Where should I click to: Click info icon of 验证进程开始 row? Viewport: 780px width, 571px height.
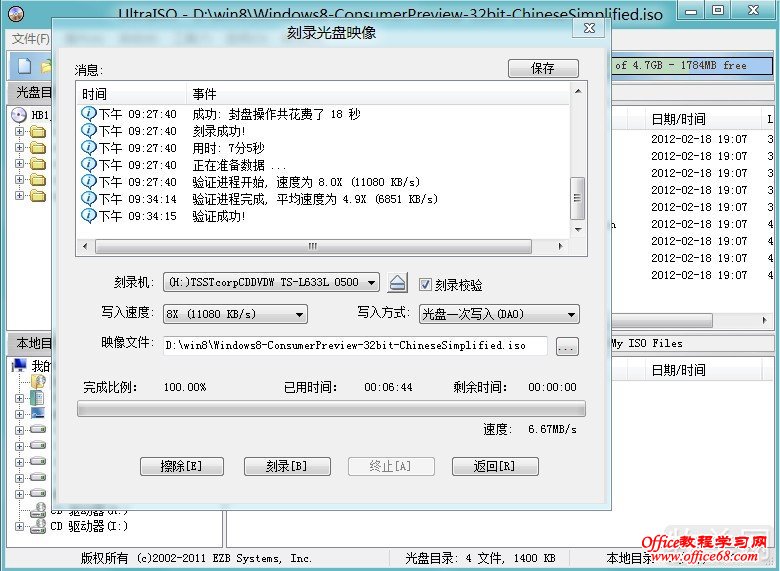(x=89, y=182)
